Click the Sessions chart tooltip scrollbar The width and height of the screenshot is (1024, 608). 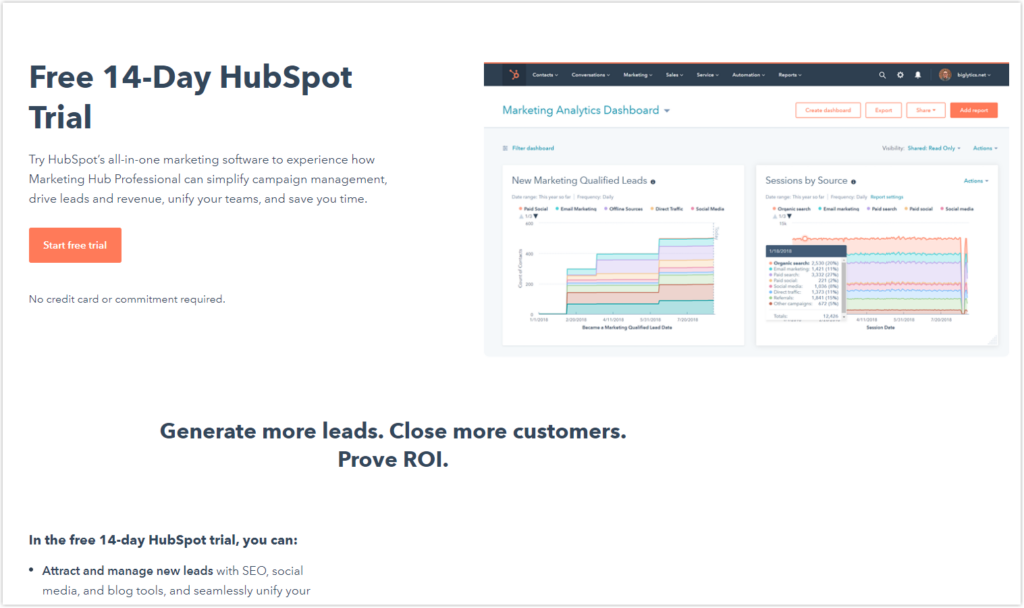click(844, 286)
